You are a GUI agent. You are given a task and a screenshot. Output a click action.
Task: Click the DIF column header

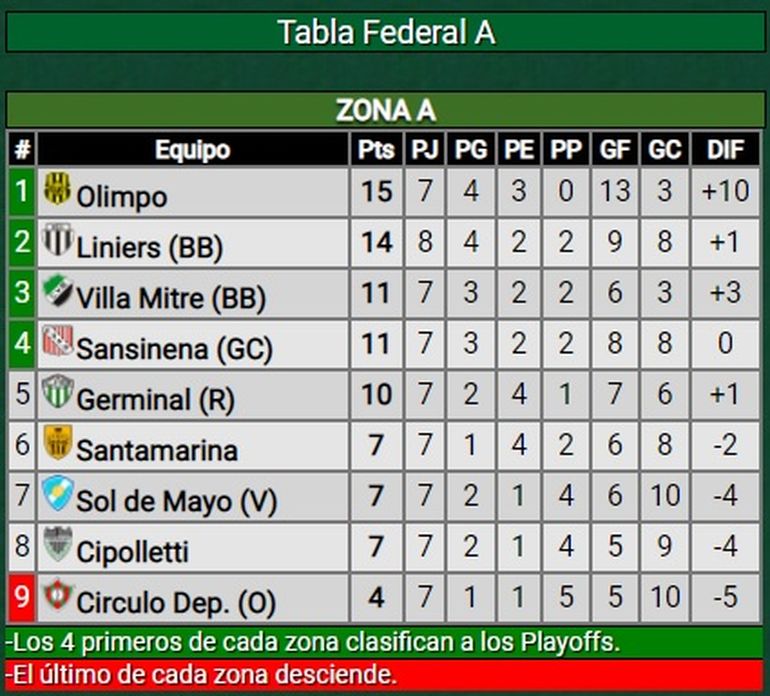click(725, 150)
